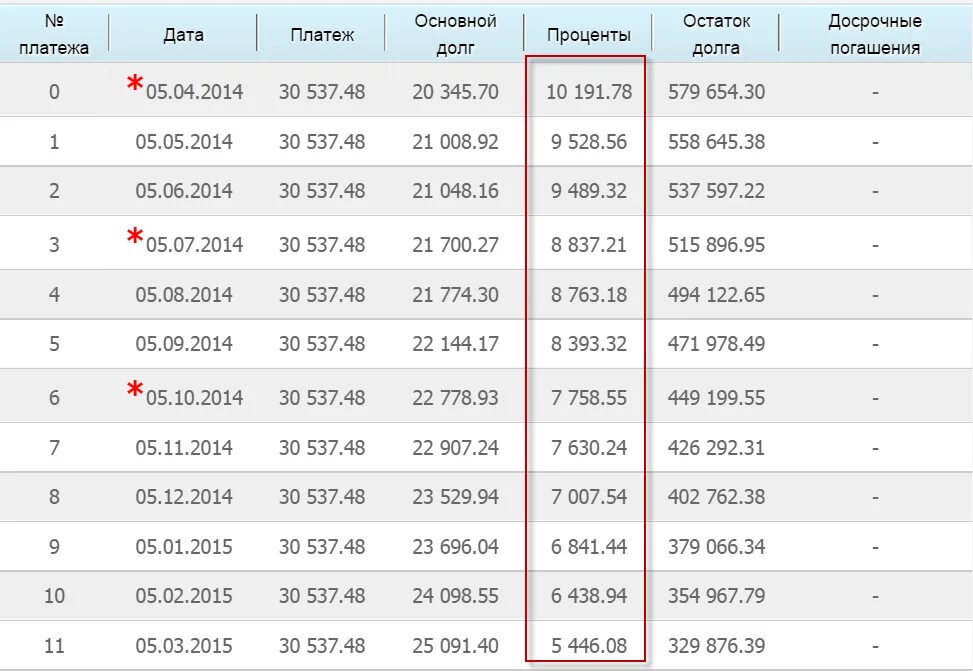
Task: Select date cell 05.09.2014
Action: click(184, 343)
